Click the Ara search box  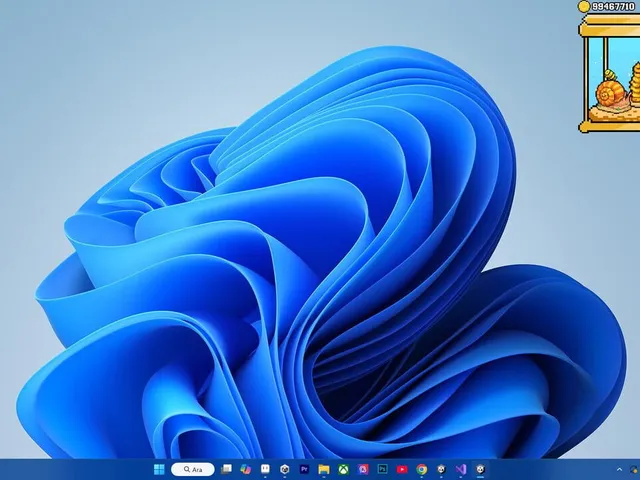[x=193, y=469]
